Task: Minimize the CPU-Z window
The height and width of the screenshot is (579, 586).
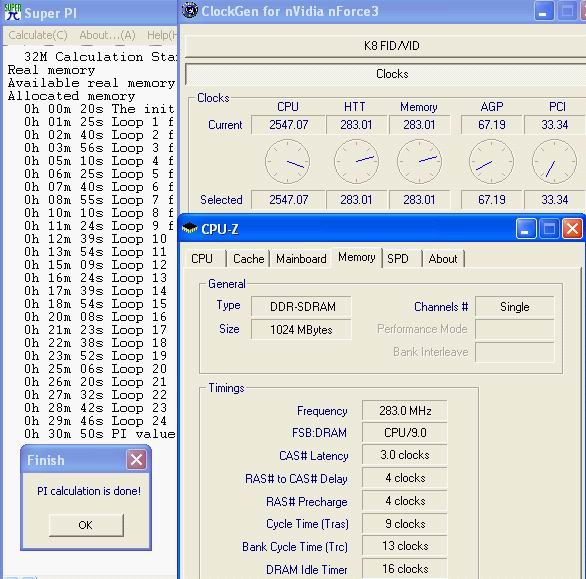Action: pos(525,228)
